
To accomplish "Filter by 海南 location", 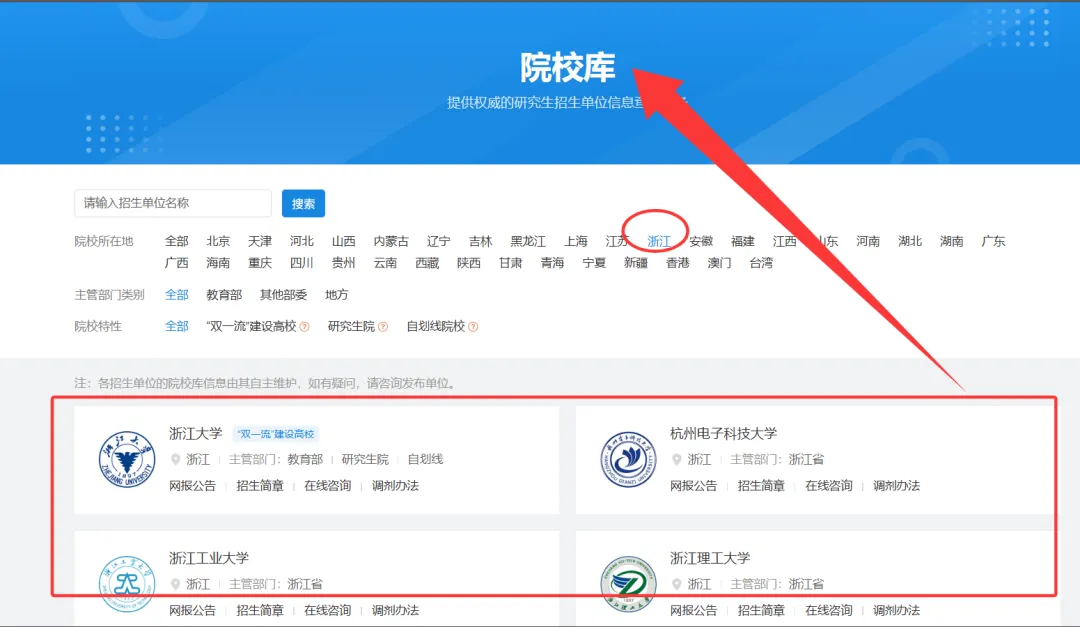I will coord(218,263).
